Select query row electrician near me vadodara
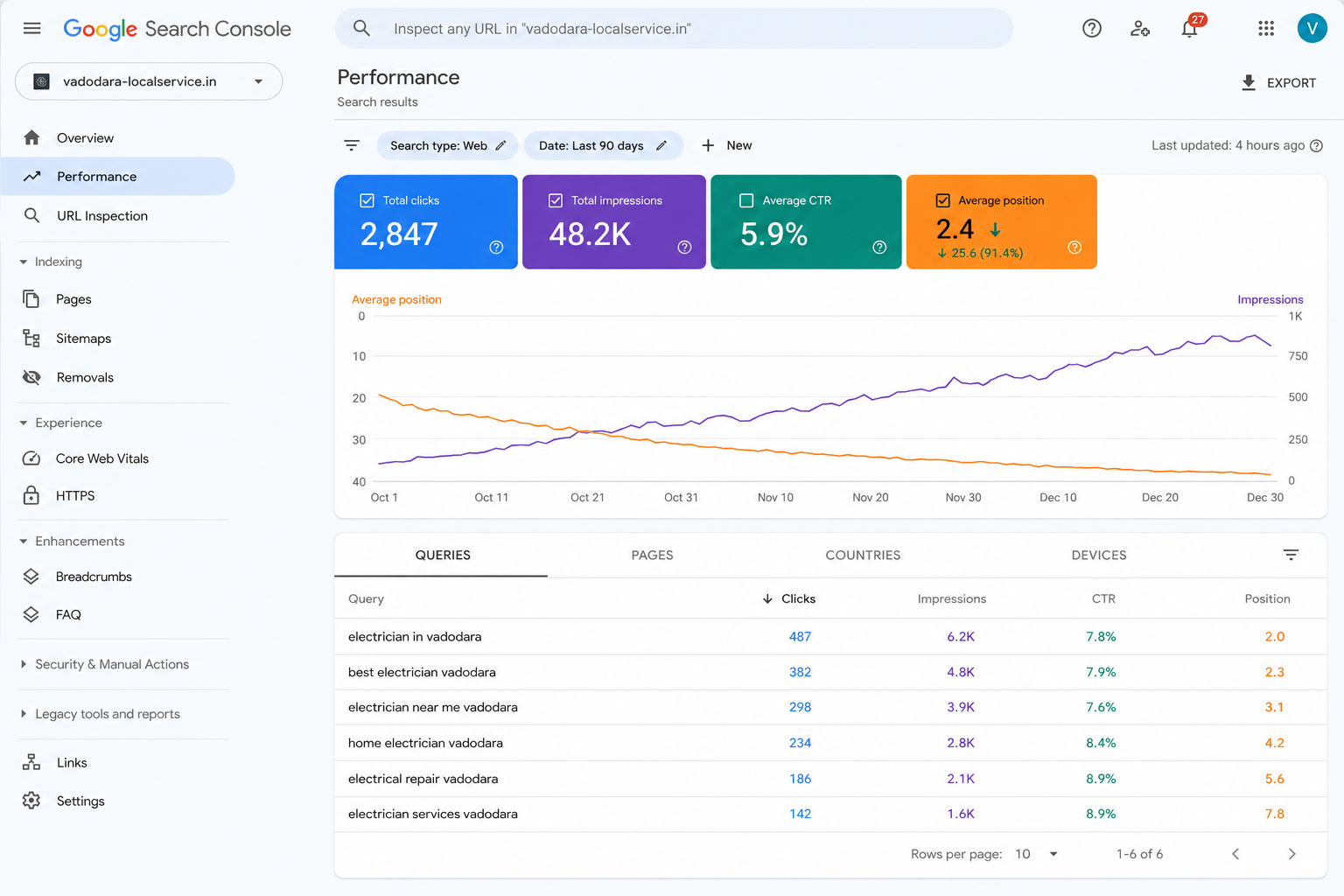The width and height of the screenshot is (1344, 896). [830, 707]
